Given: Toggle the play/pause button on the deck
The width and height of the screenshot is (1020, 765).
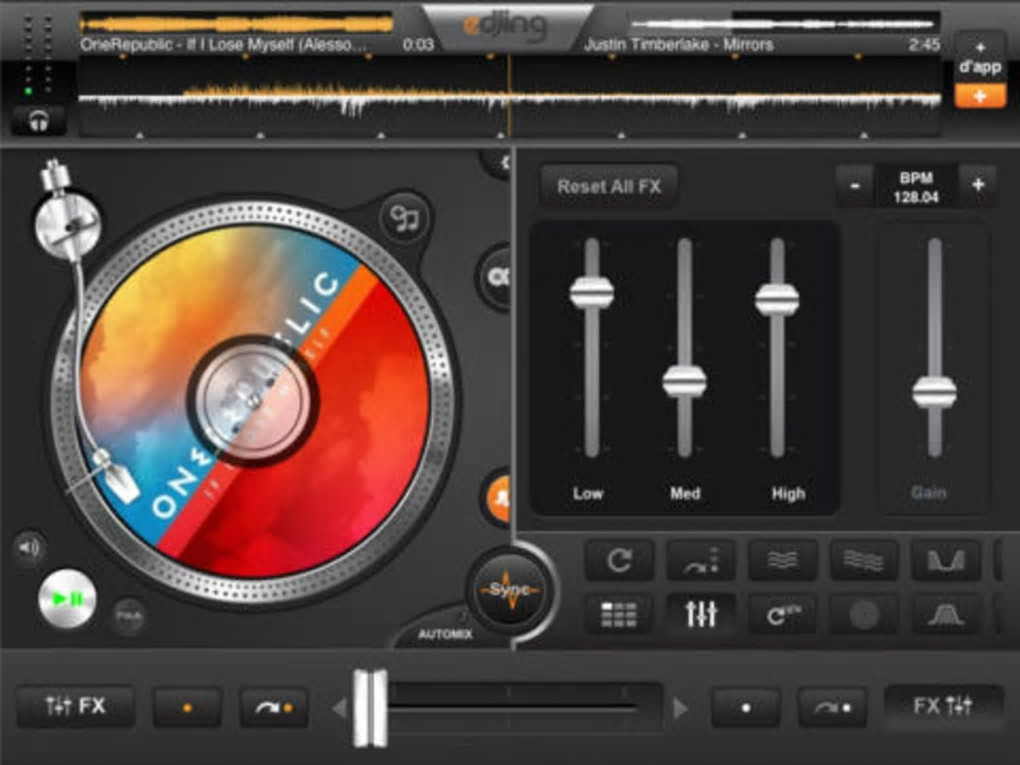Looking at the screenshot, I should [67, 598].
